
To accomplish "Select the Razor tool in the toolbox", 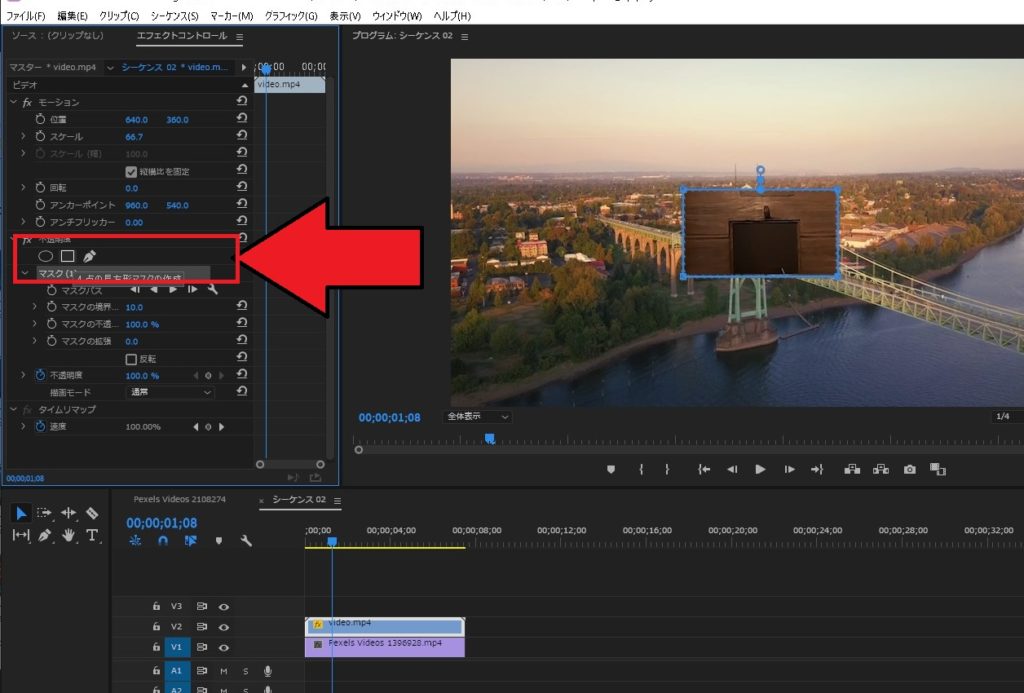I will coord(92,513).
